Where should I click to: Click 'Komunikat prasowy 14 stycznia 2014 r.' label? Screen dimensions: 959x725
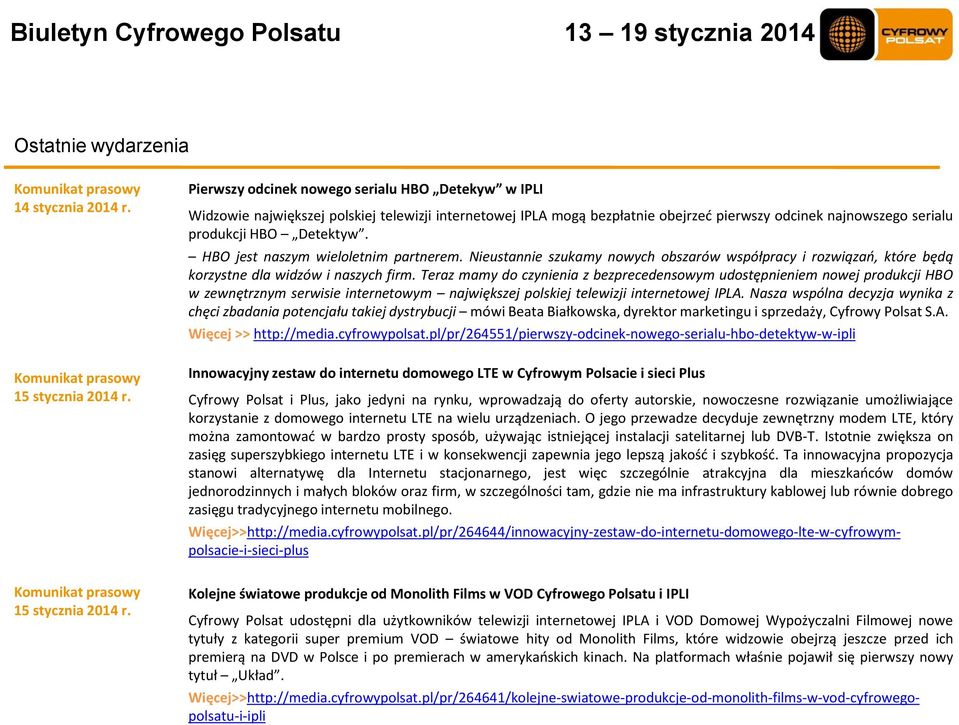(77, 198)
